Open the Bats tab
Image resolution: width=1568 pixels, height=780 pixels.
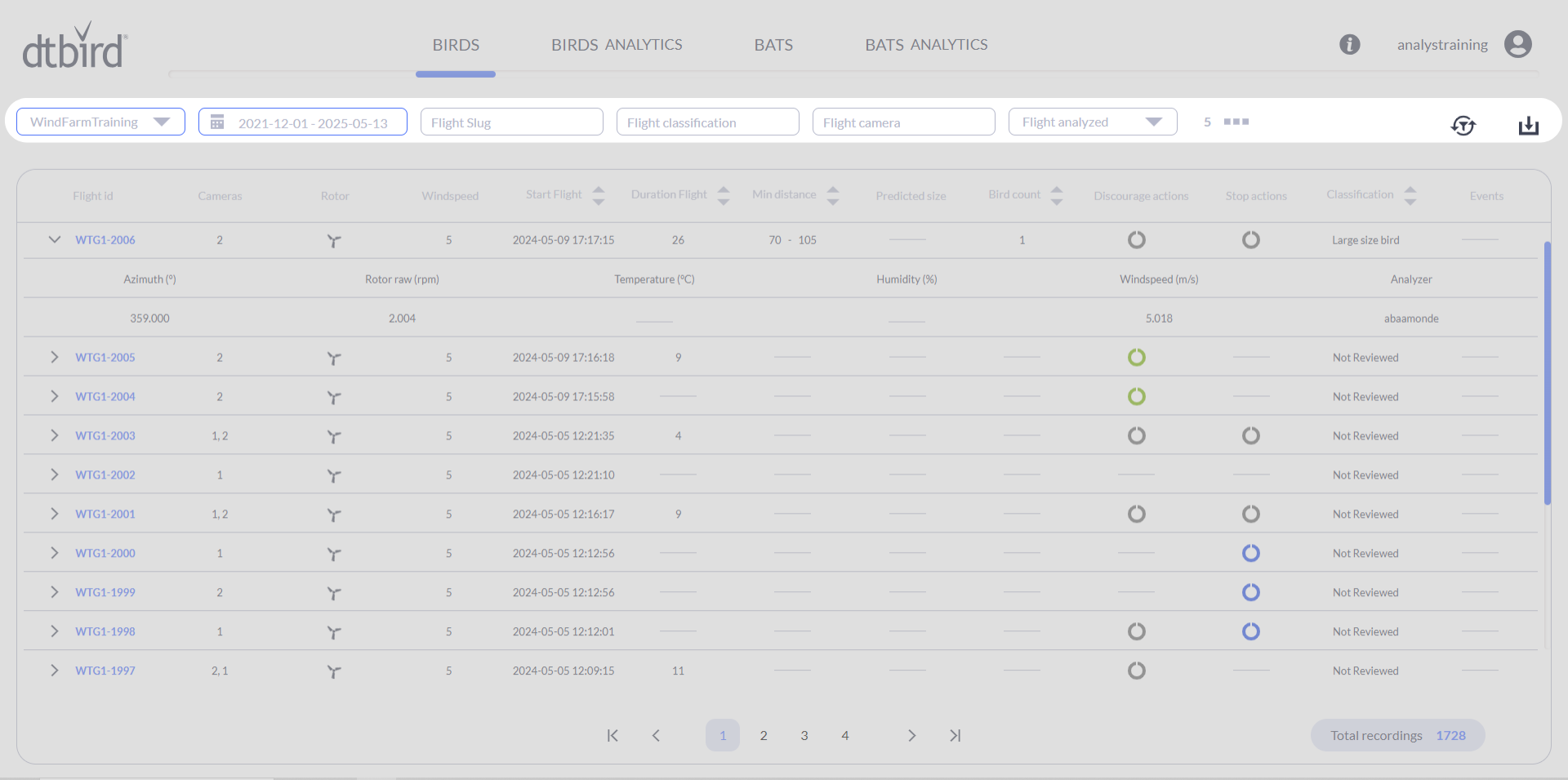773,45
